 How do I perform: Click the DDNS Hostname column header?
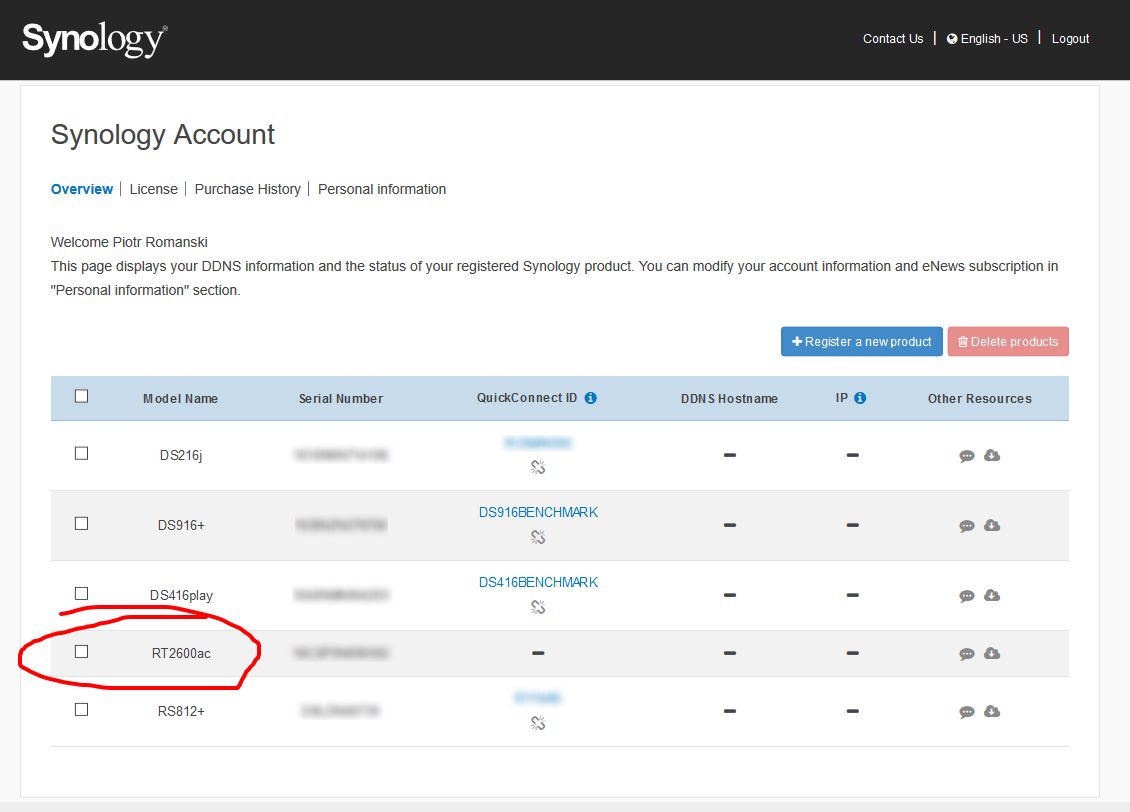729,398
